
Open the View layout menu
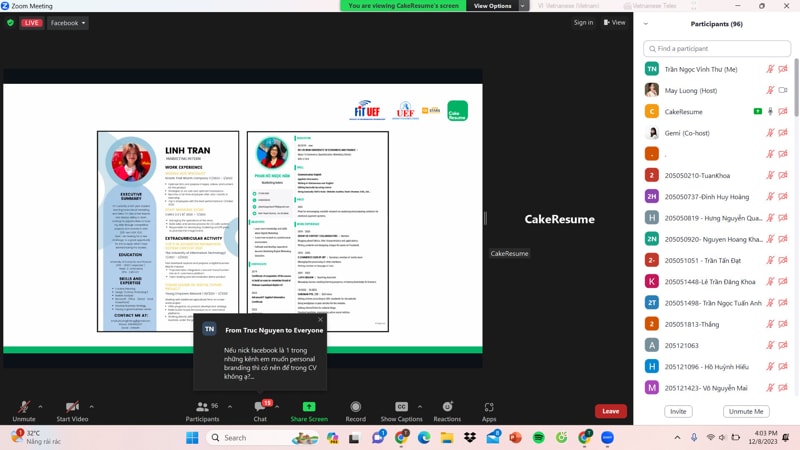614,22
